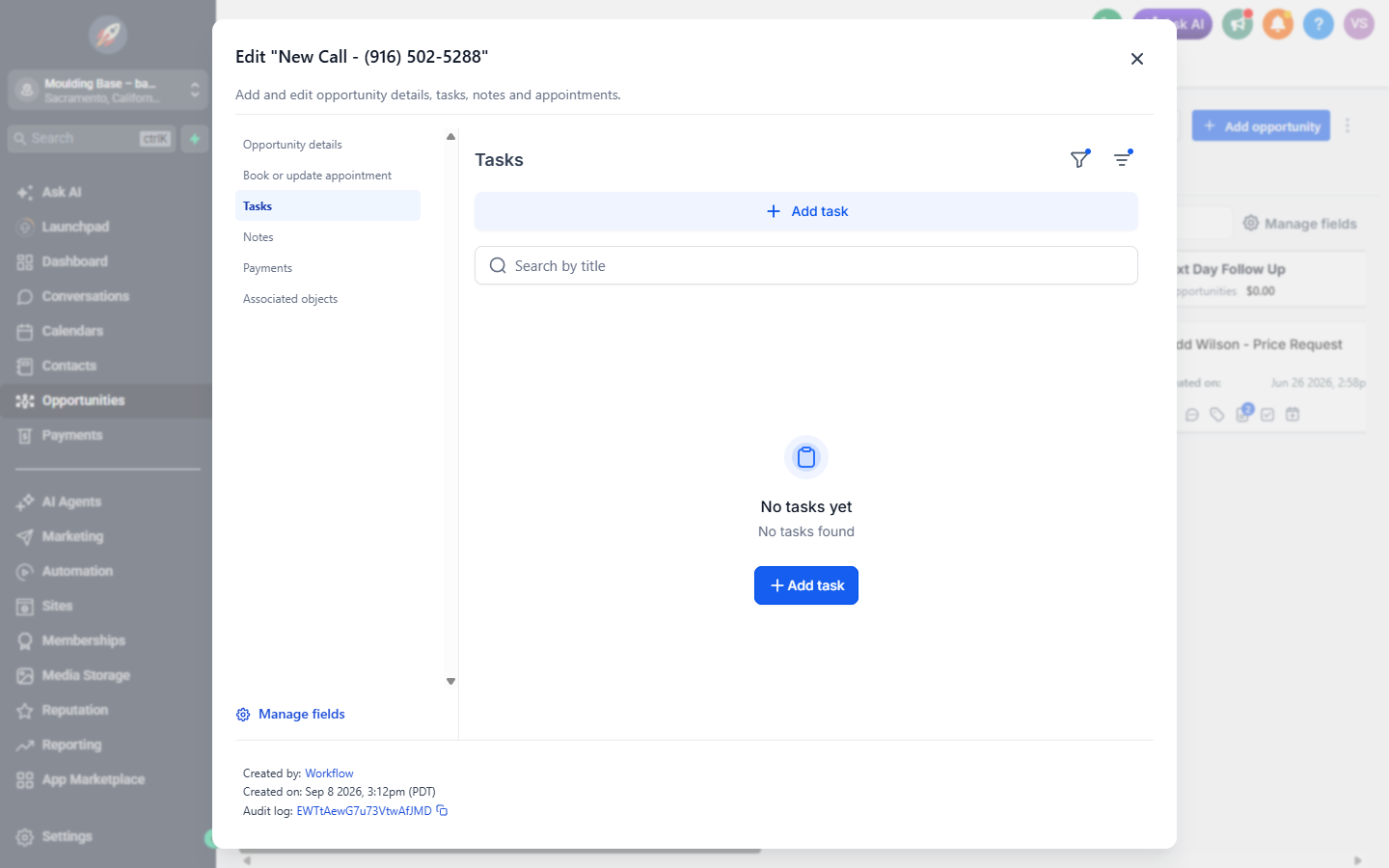Viewport: 1389px width, 868px height.
Task: Open notes icon with badge 2 on card
Action: click(x=1243, y=414)
